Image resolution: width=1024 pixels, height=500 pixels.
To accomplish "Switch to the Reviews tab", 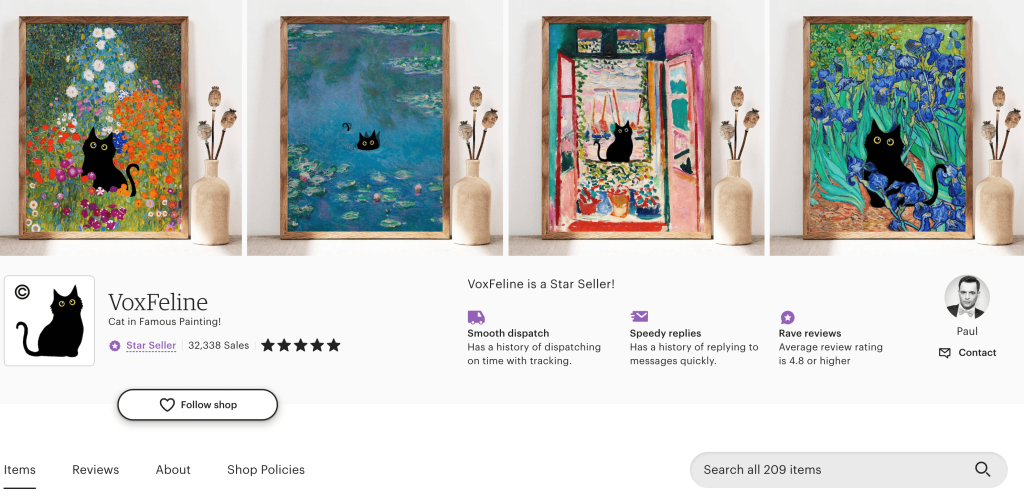I will coord(96,470).
